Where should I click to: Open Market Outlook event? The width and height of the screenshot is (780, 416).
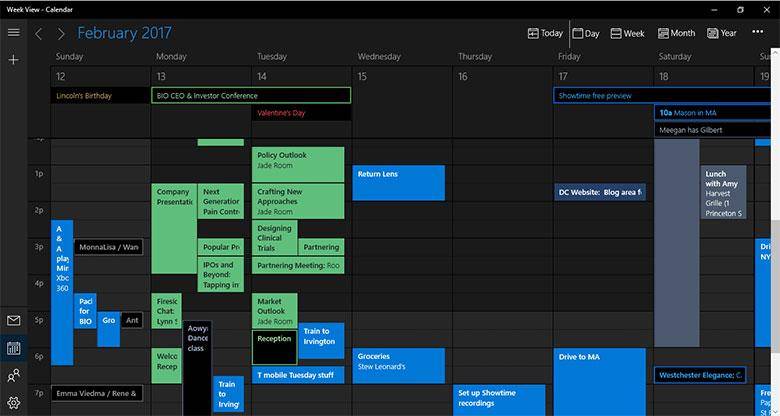pyautogui.click(x=275, y=311)
